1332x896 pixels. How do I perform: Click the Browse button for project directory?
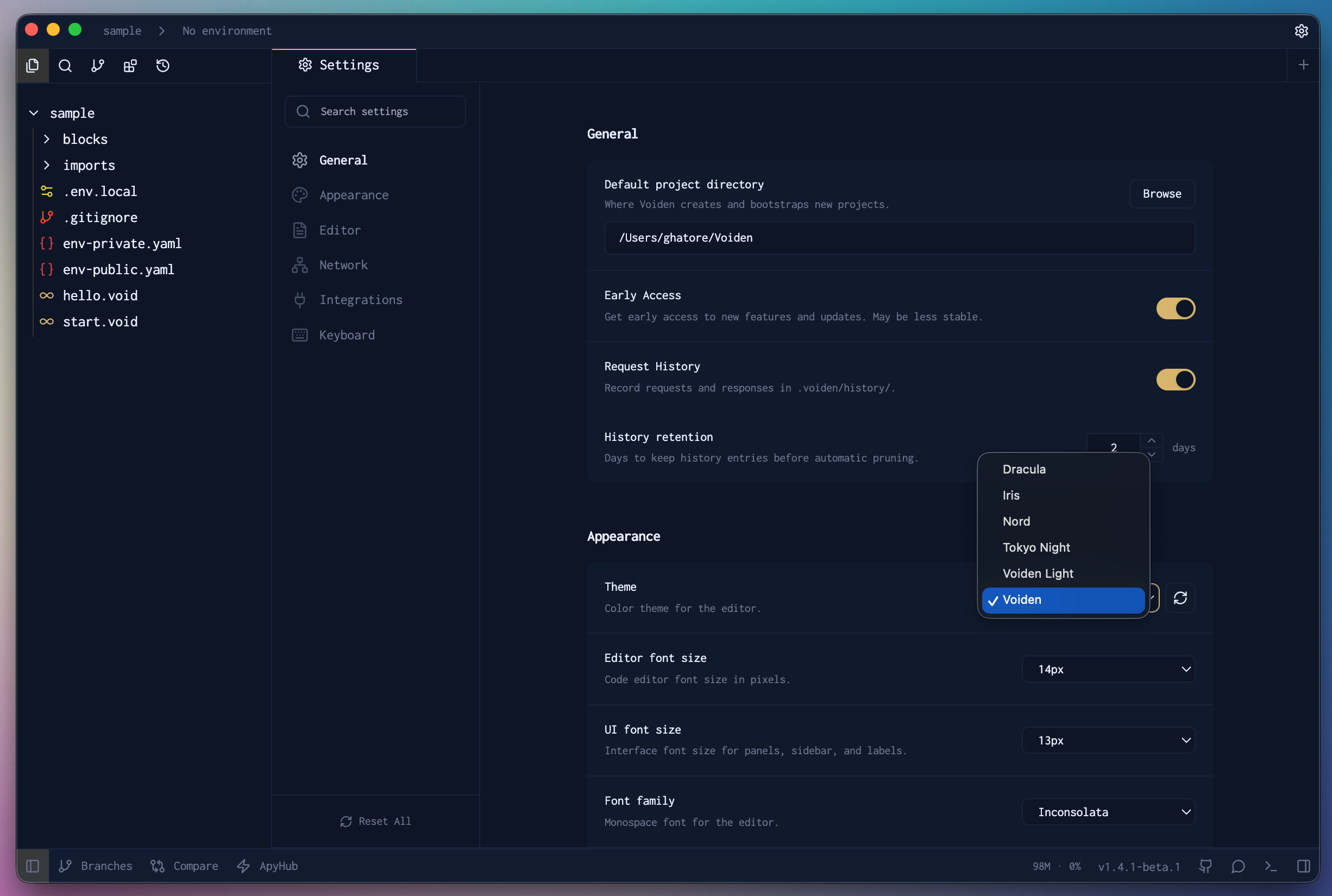[1161, 194]
